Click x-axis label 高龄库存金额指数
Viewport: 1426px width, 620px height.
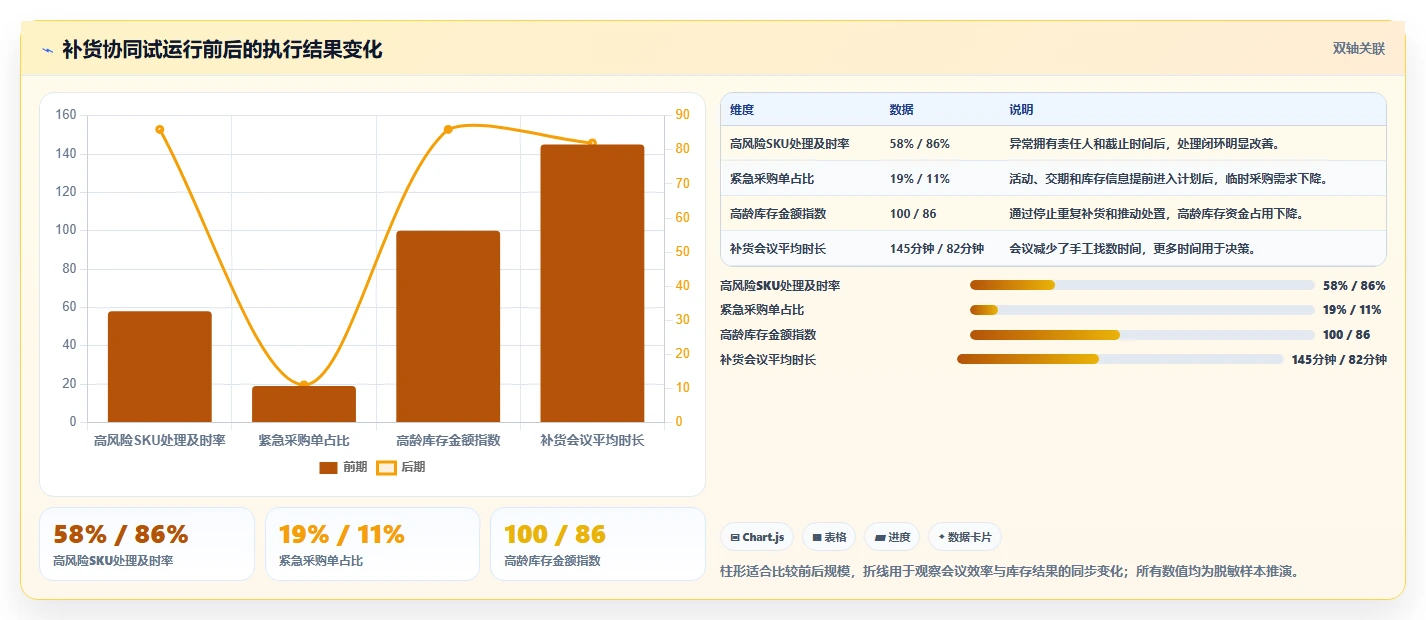pyautogui.click(x=448, y=440)
